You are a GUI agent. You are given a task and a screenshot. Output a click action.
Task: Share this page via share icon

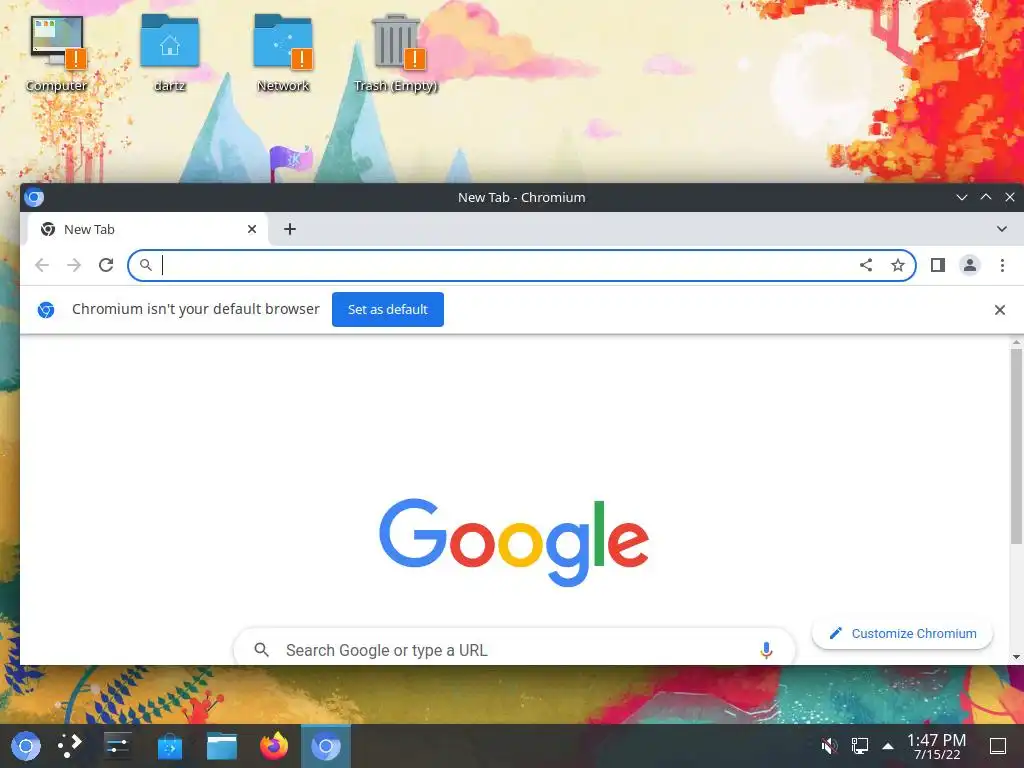(866, 265)
